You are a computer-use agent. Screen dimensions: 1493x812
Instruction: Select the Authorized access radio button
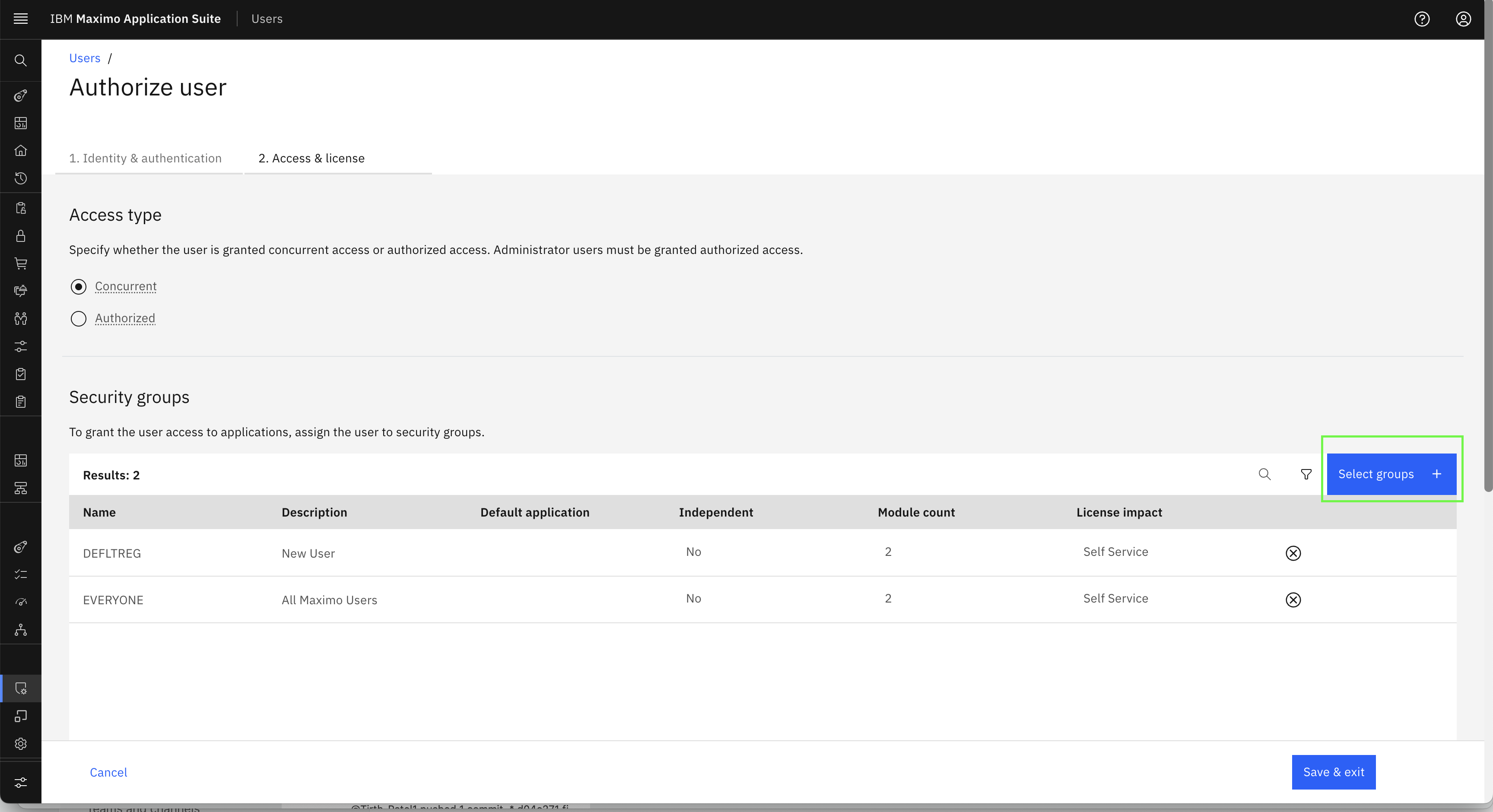[x=78, y=318]
